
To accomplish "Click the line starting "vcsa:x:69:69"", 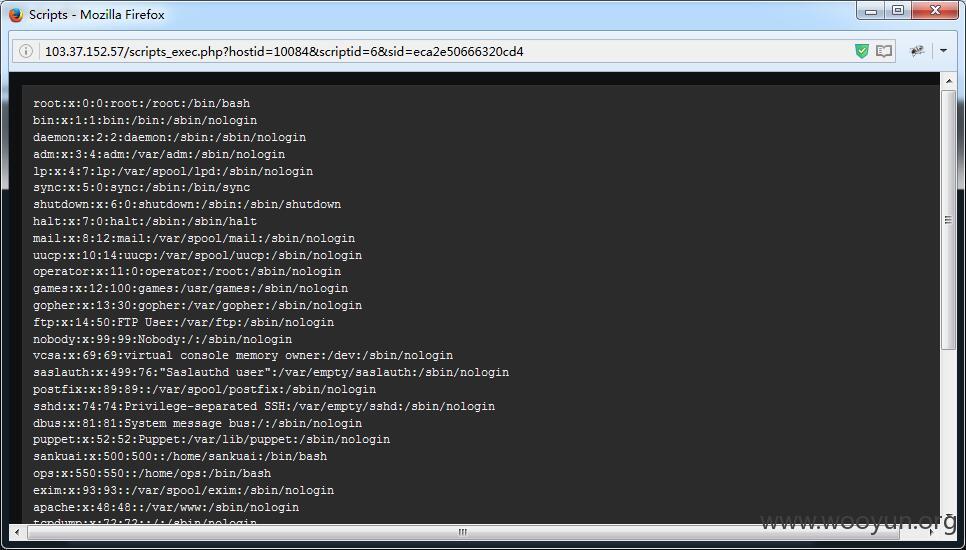I will click(243, 355).
